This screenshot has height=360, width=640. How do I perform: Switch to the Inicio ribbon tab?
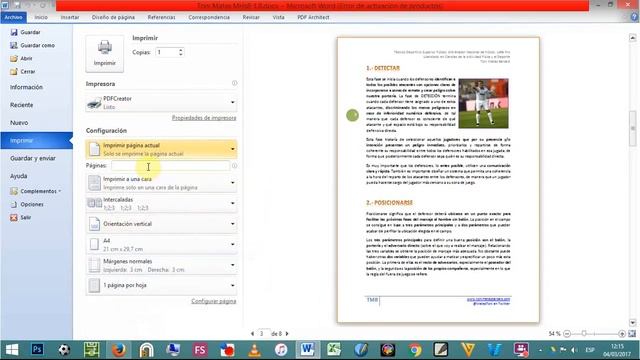(41, 17)
